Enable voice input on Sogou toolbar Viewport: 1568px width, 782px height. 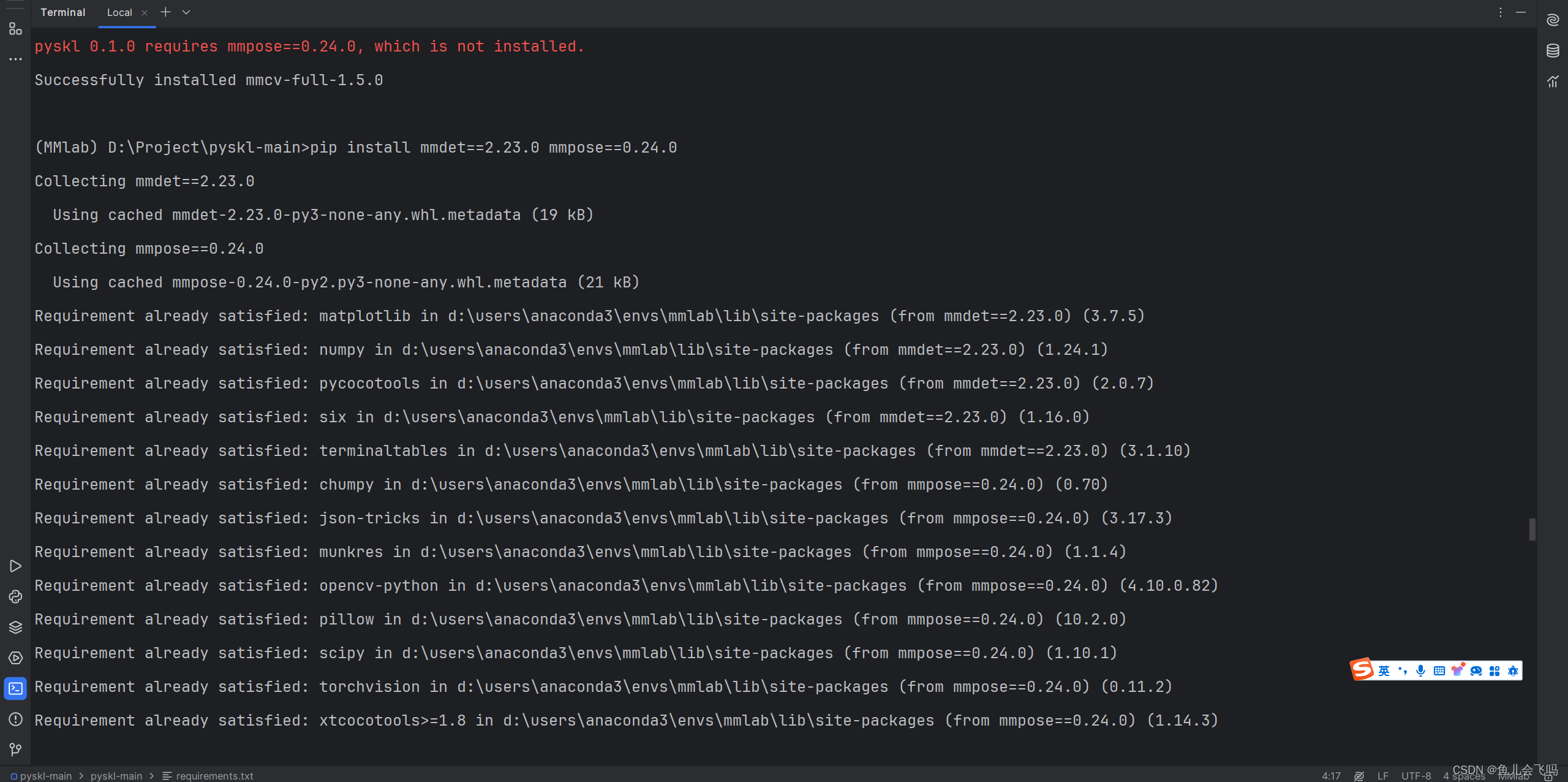click(1420, 670)
